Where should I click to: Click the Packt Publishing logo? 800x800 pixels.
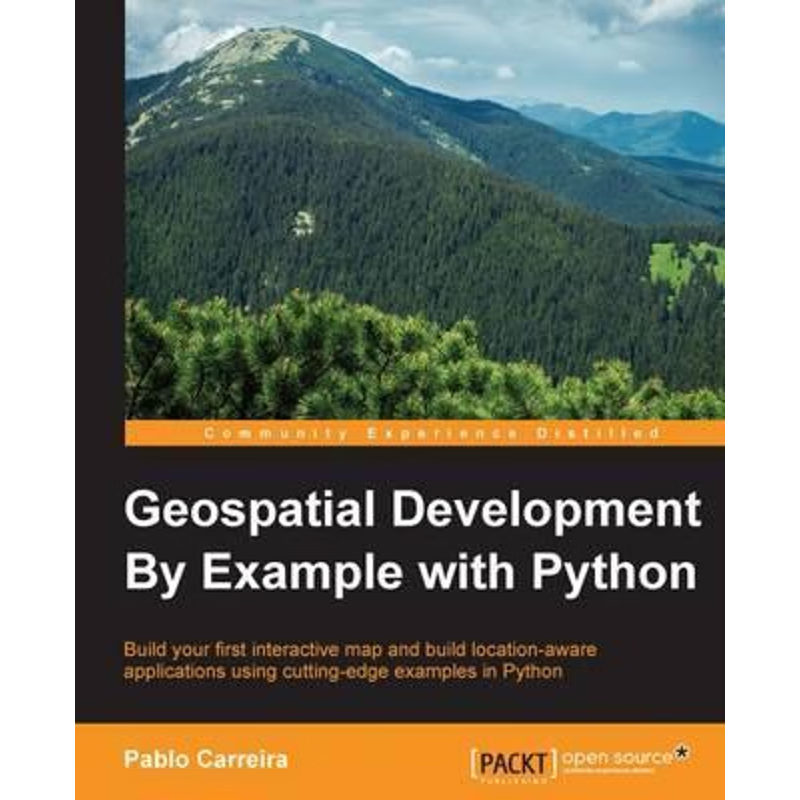pyautogui.click(x=514, y=765)
